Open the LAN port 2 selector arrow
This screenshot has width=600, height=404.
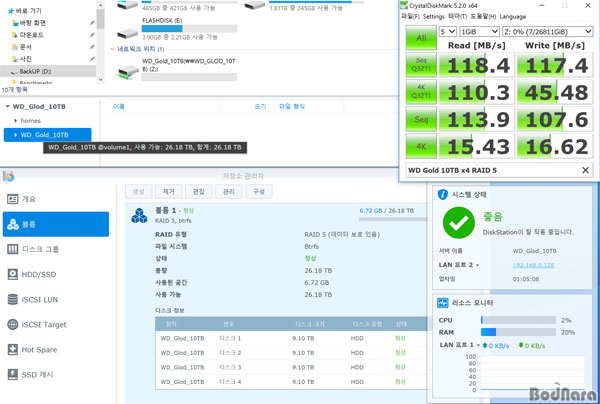[x=478, y=265]
